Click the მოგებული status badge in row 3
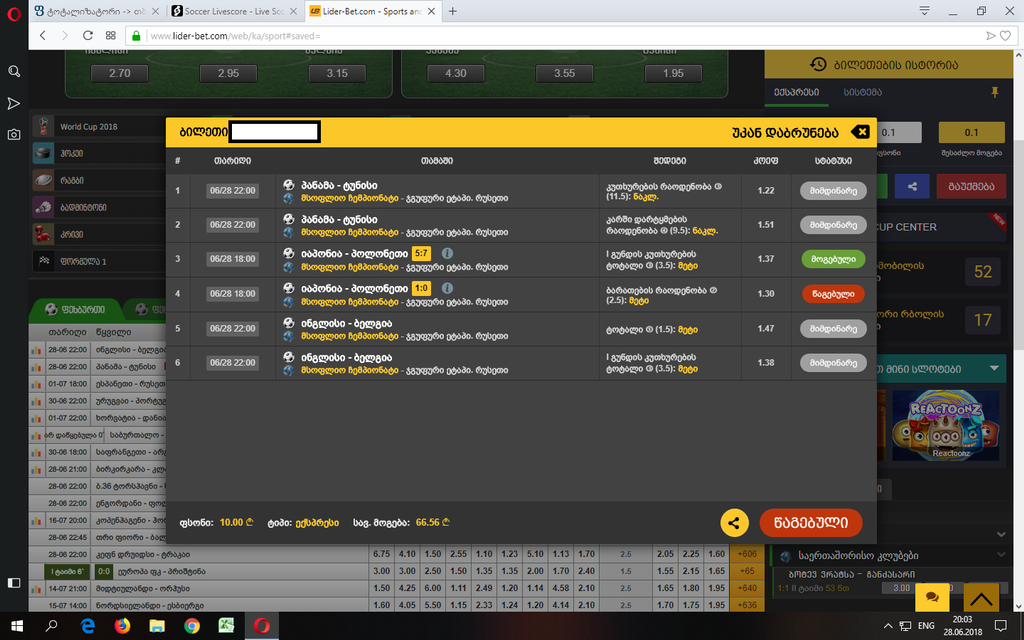 [x=833, y=259]
